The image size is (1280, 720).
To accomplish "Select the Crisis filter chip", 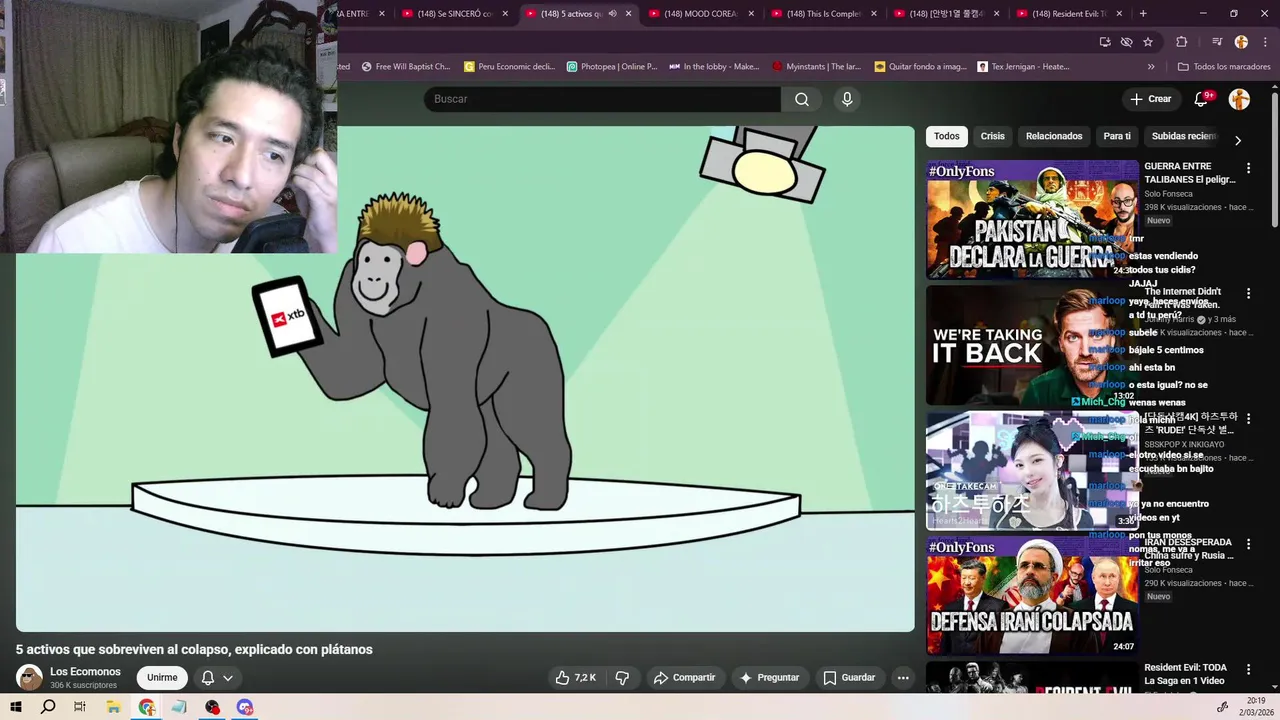I will tap(992, 136).
